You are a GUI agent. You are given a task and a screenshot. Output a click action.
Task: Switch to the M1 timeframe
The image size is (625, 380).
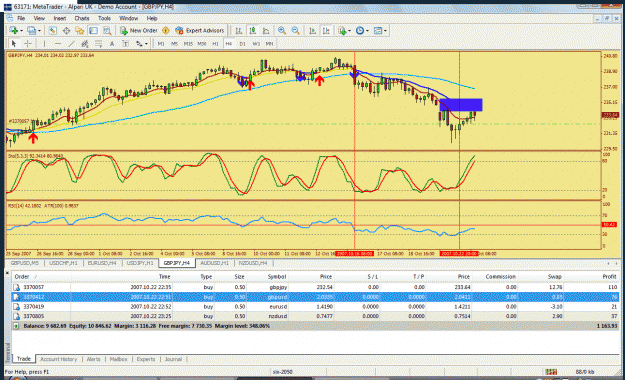(161, 44)
